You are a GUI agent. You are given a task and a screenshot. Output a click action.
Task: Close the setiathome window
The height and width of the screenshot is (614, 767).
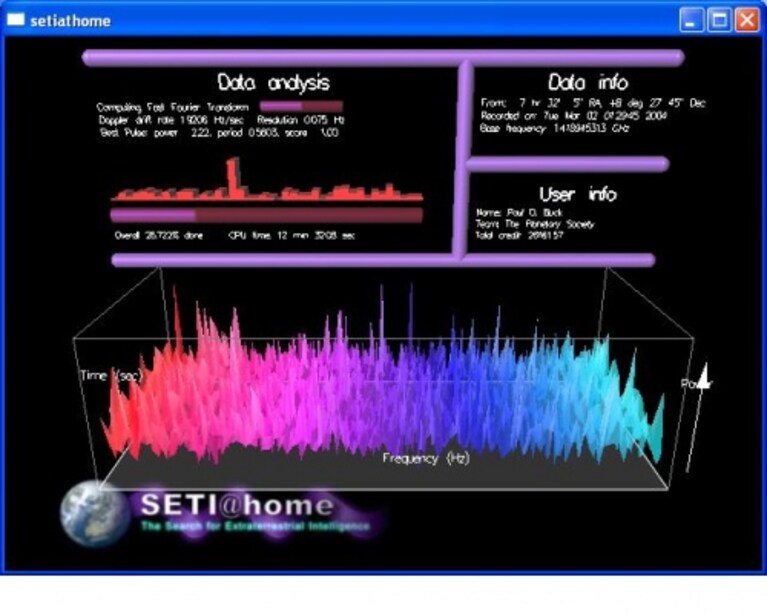pyautogui.click(x=747, y=21)
